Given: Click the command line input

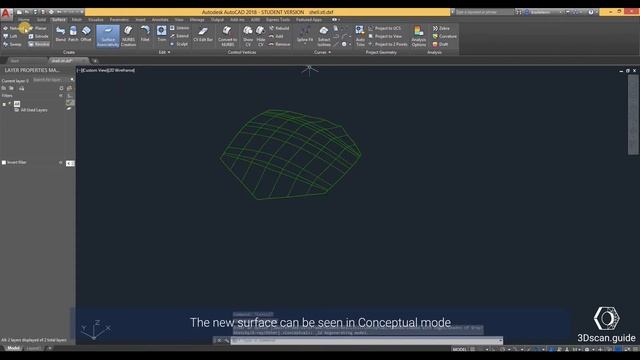Looking at the screenshot, I should (x=366, y=340).
